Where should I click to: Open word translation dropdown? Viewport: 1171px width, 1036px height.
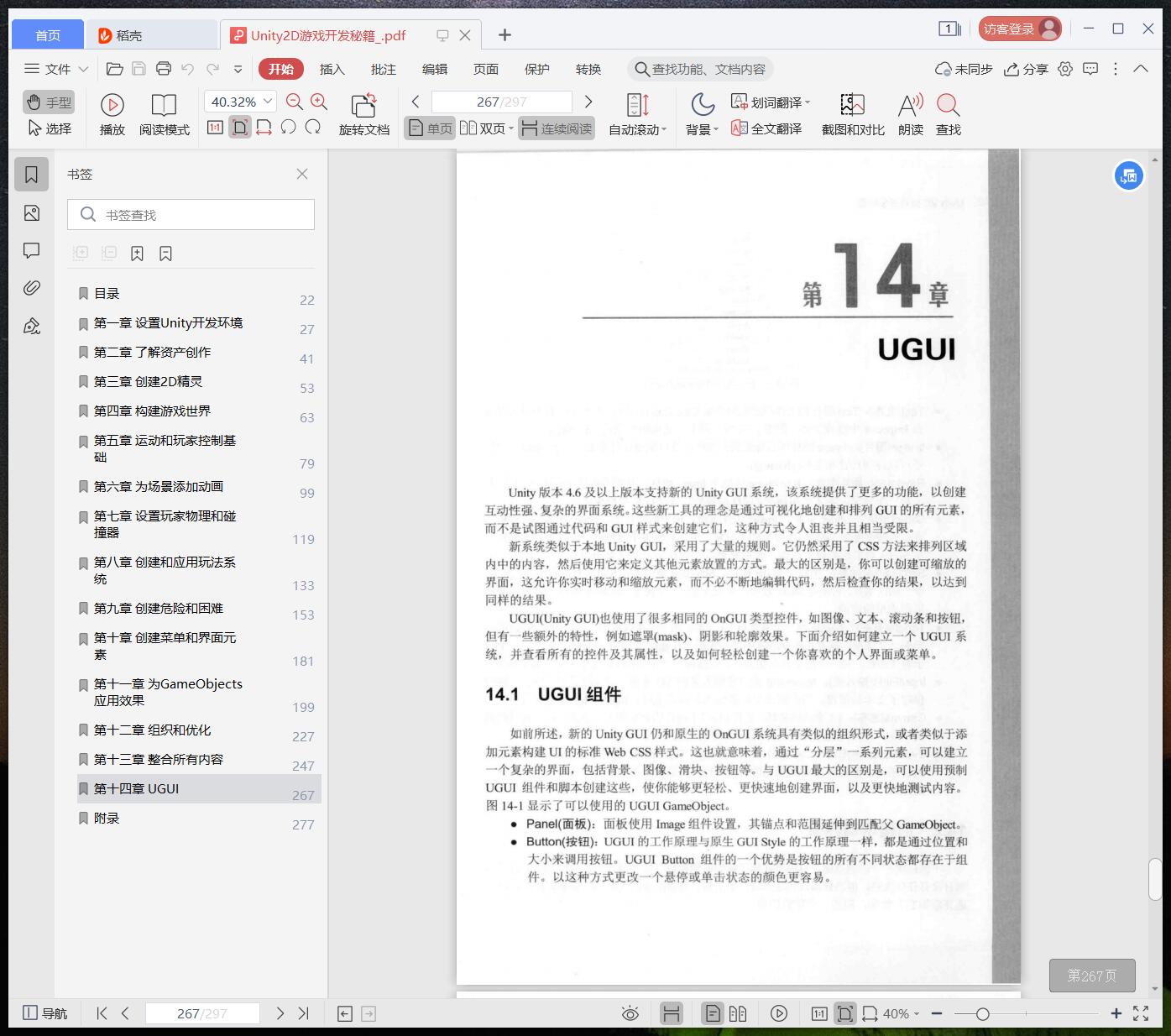[771, 102]
